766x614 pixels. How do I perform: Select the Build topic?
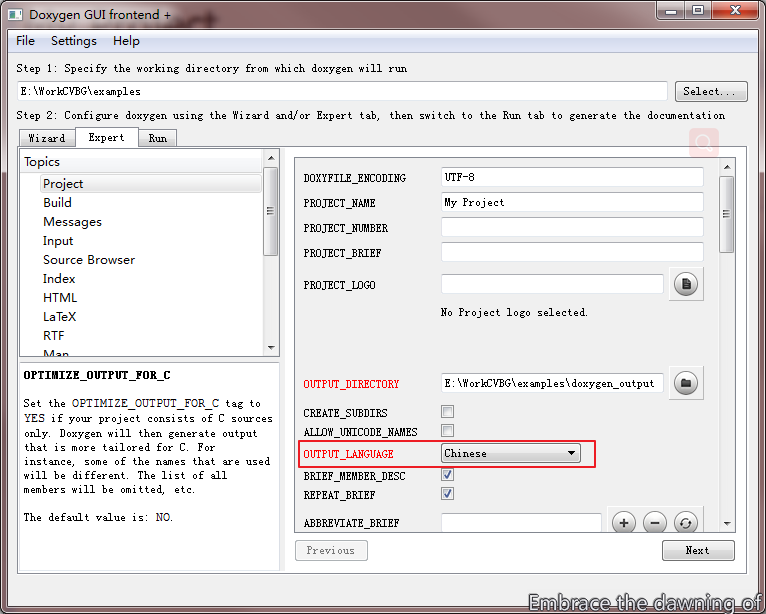[x=57, y=203]
